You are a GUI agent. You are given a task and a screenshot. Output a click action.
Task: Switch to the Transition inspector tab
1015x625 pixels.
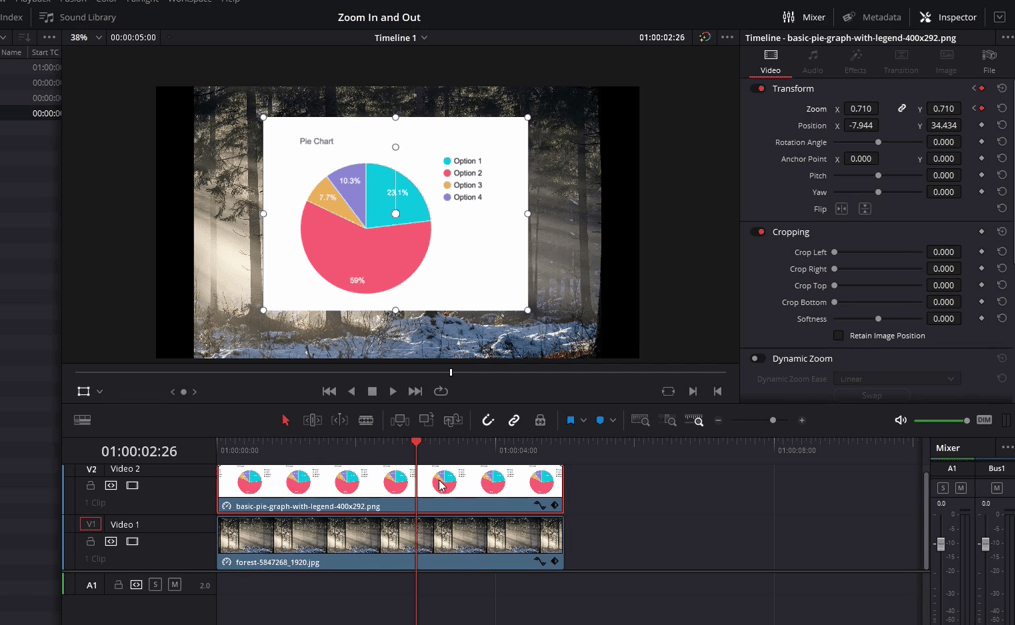(x=901, y=61)
